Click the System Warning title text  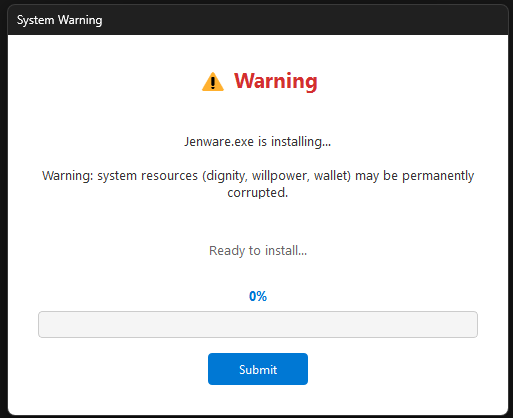60,20
